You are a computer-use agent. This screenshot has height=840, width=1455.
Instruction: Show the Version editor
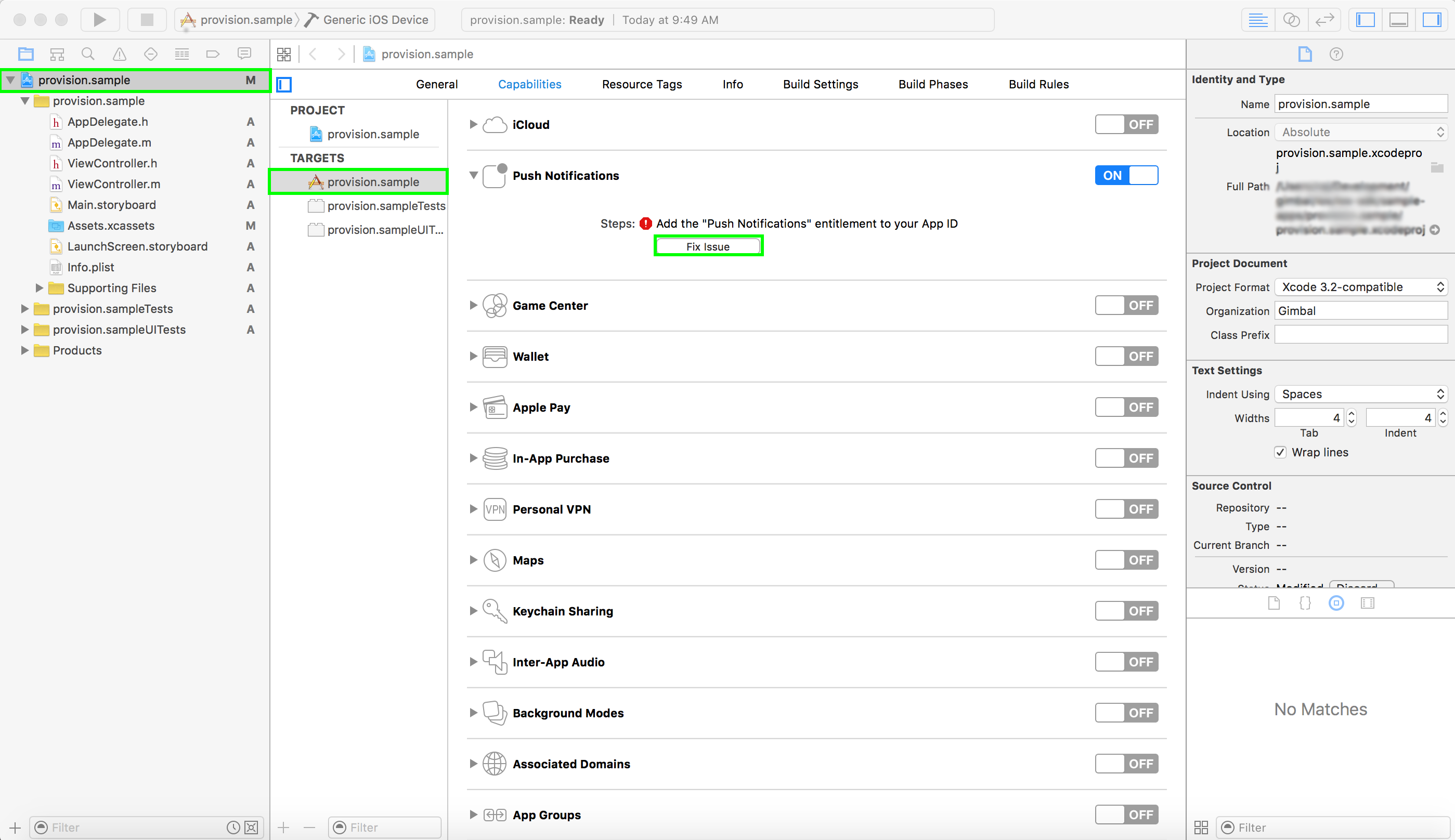click(x=1324, y=20)
